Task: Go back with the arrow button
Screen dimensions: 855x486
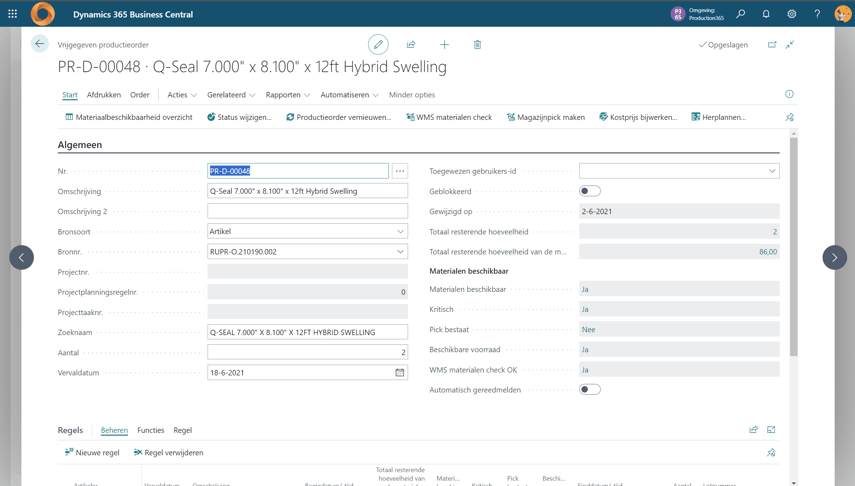Action: (40, 44)
